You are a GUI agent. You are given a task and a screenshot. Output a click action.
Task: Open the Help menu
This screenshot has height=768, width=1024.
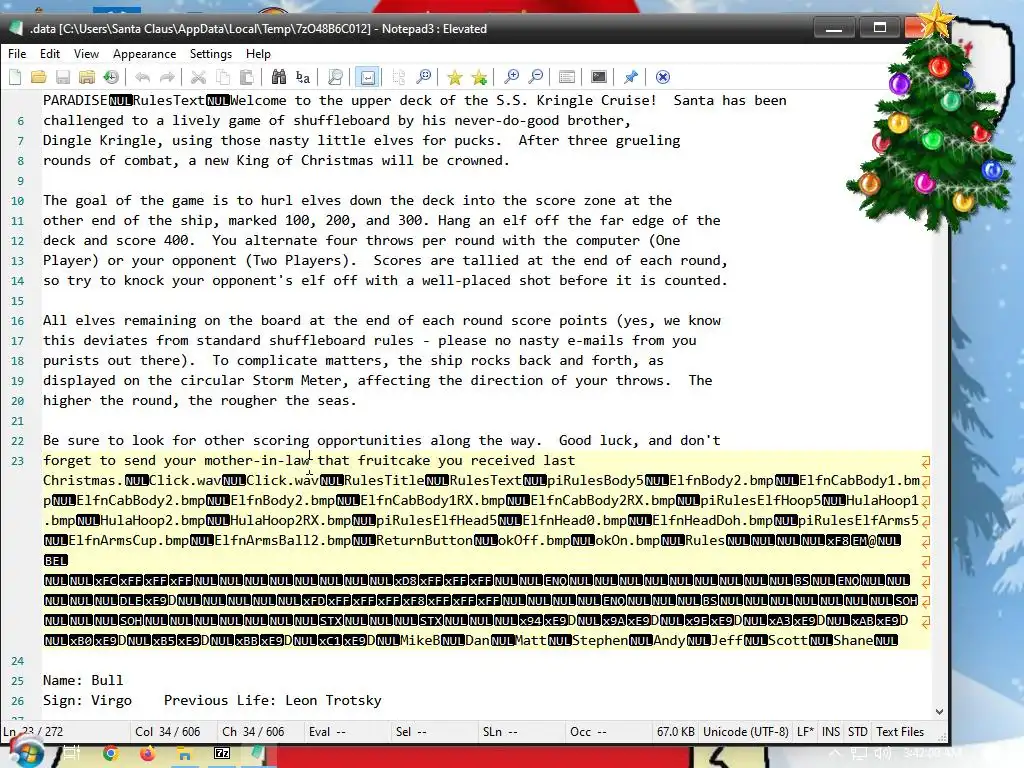tap(258, 54)
